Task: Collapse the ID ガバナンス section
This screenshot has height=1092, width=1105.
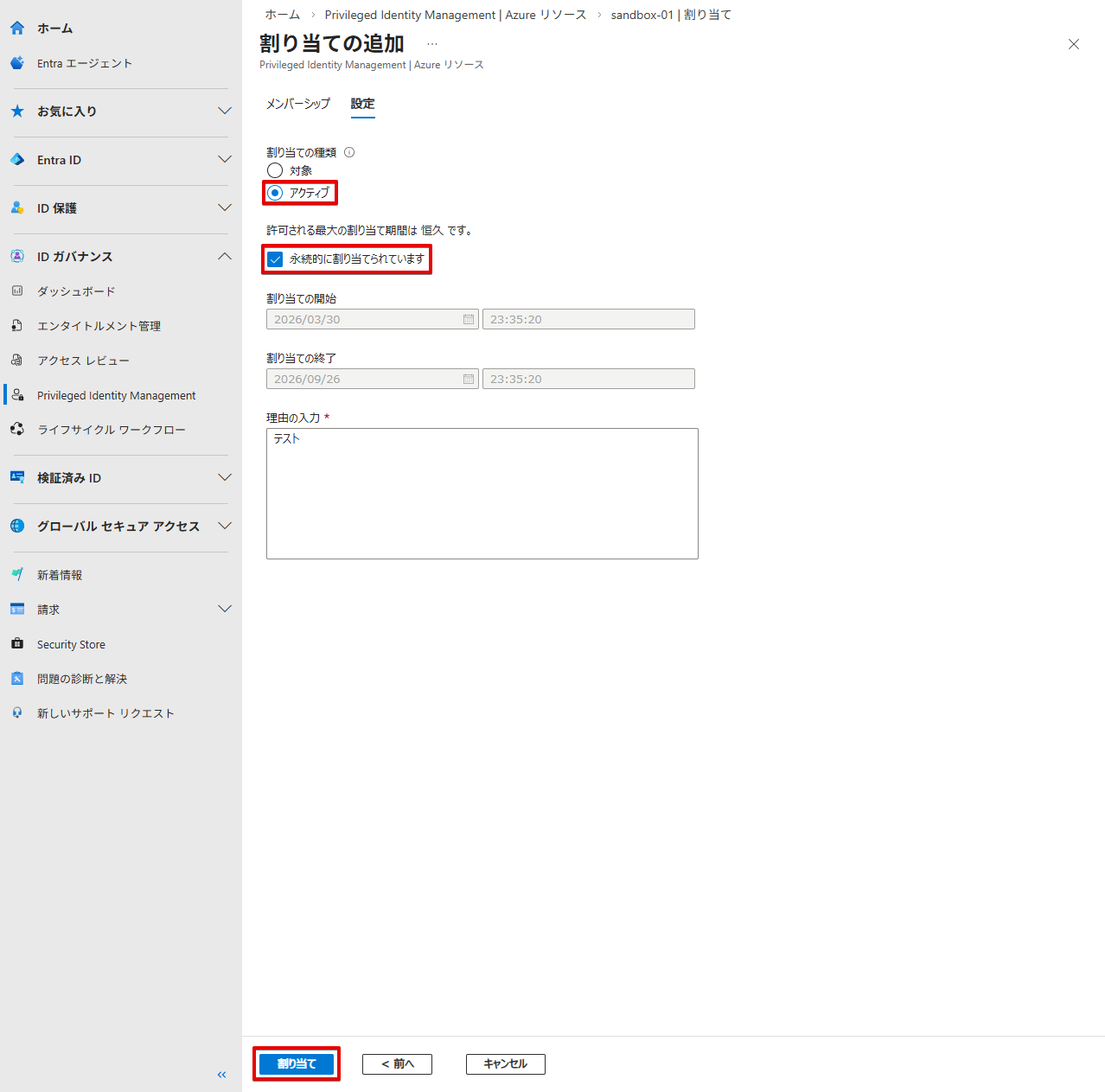Action: coord(225,256)
